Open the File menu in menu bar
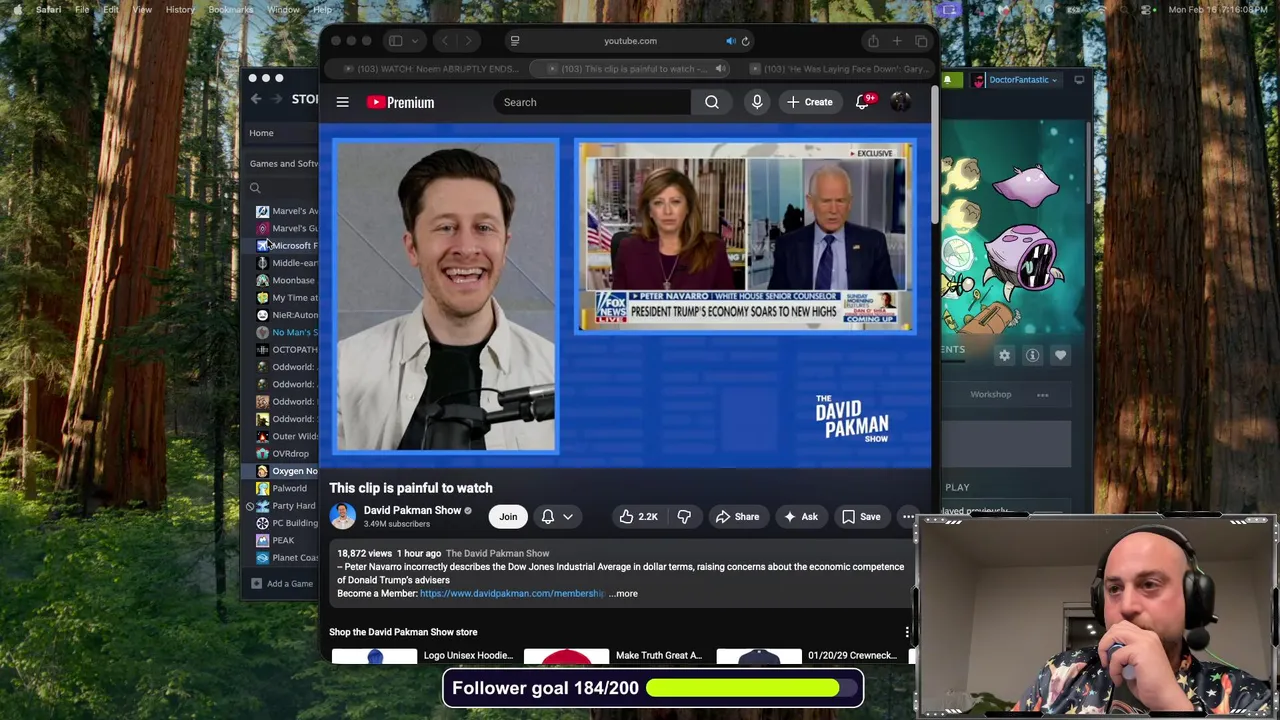The height and width of the screenshot is (720, 1280). point(82,10)
